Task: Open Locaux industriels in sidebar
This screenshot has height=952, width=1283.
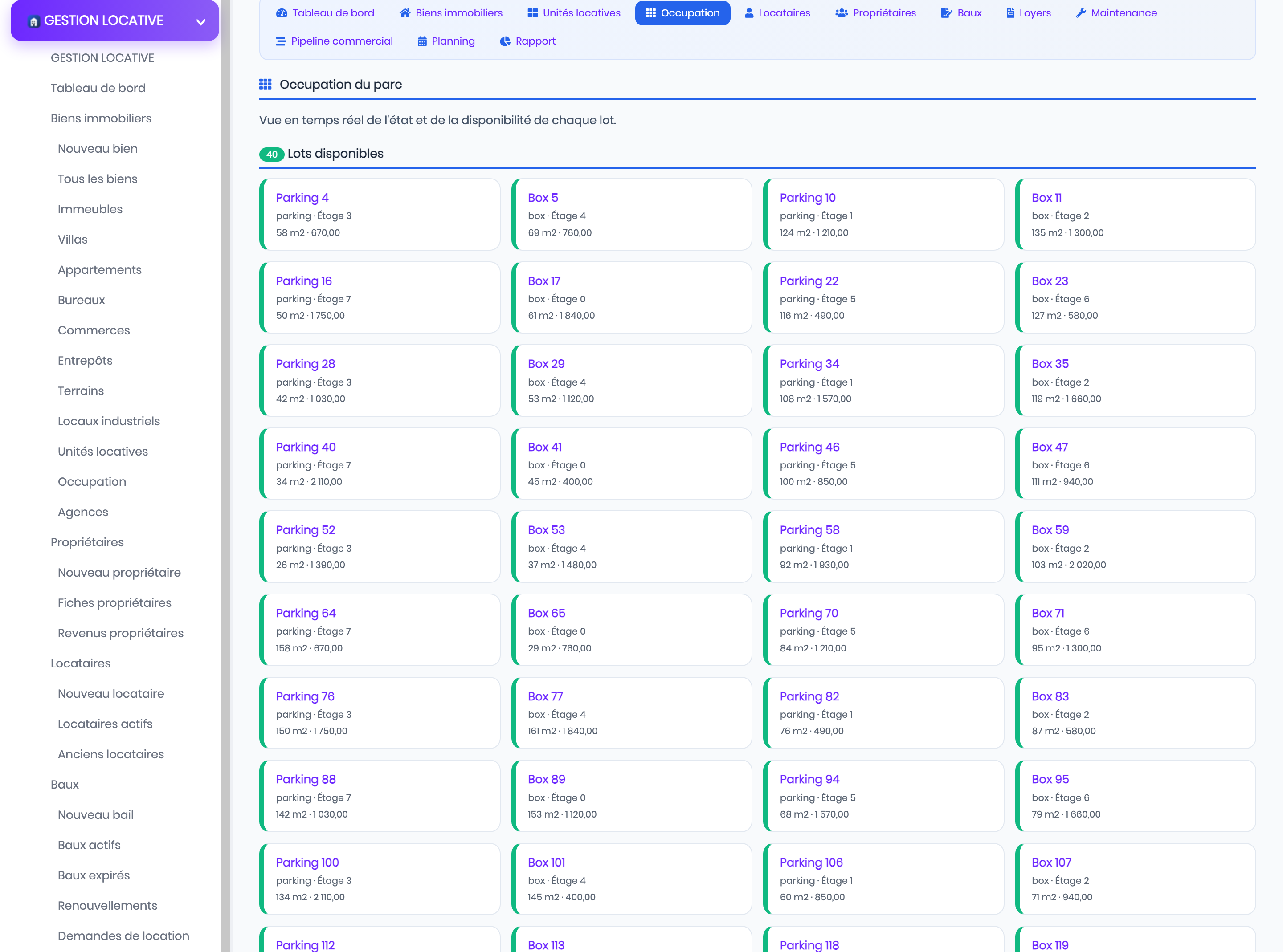Action: click(109, 421)
